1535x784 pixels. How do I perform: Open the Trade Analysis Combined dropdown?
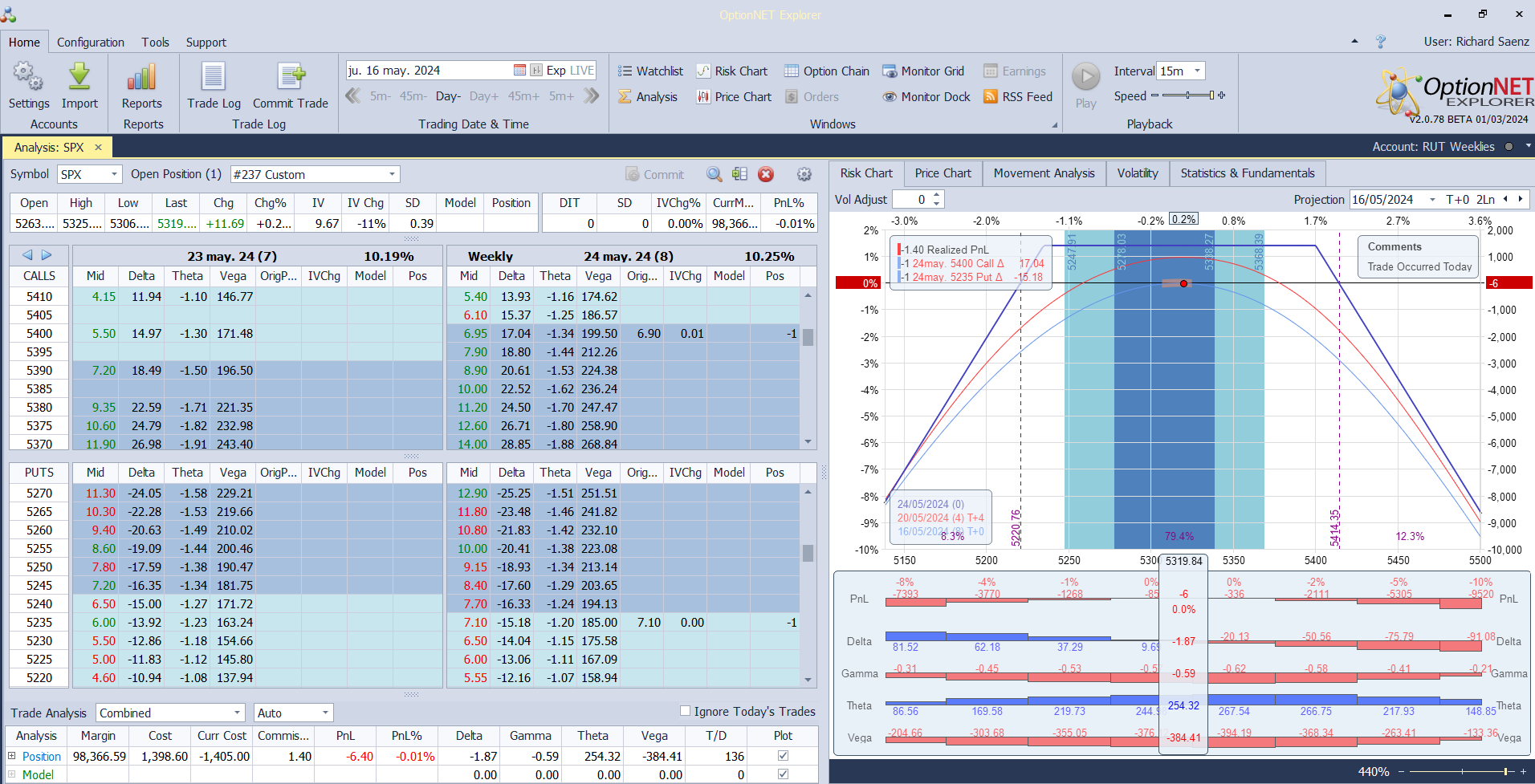[x=237, y=713]
